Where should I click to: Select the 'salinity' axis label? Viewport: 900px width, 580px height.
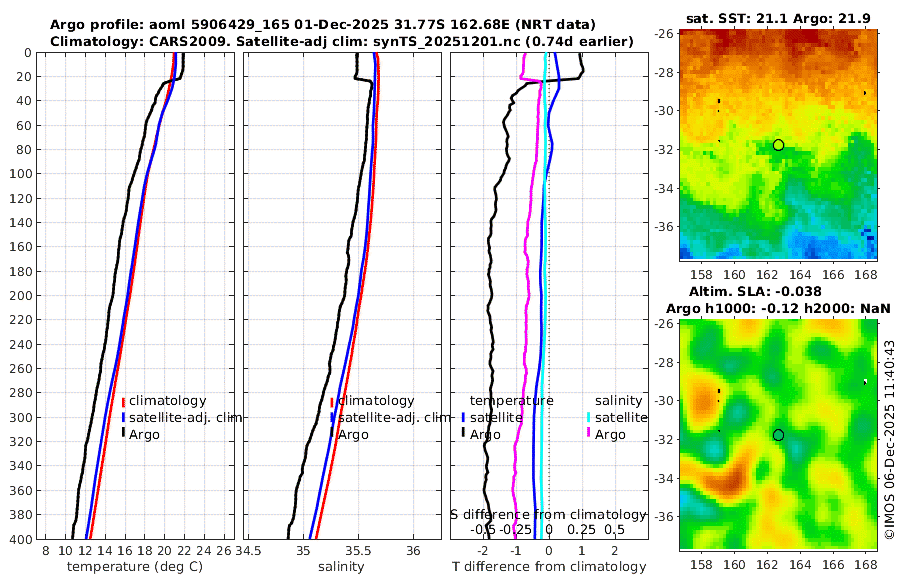point(341,567)
